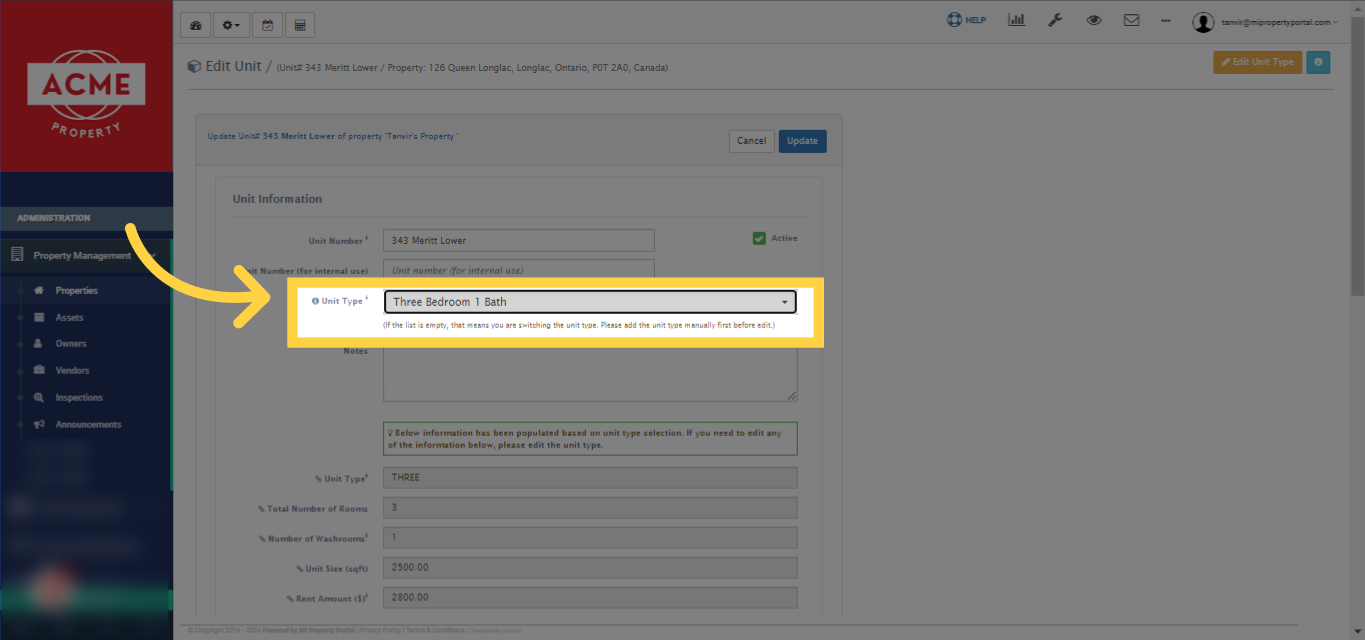This screenshot has height=640, width=1365.
Task: Toggle the Active checkbox for the unit
Action: [x=758, y=238]
